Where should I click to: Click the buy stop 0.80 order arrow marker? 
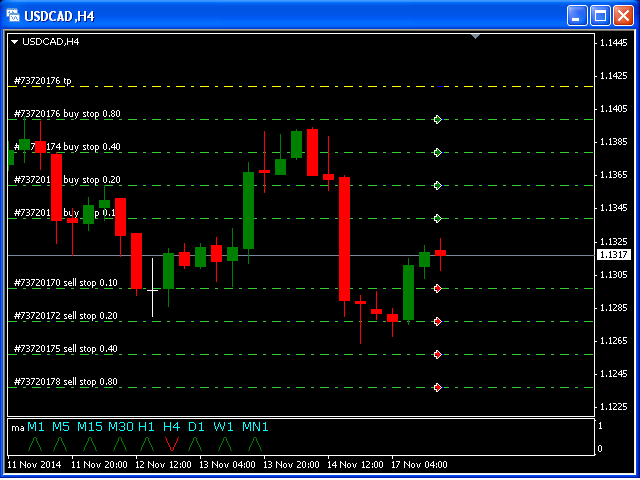[x=437, y=119]
